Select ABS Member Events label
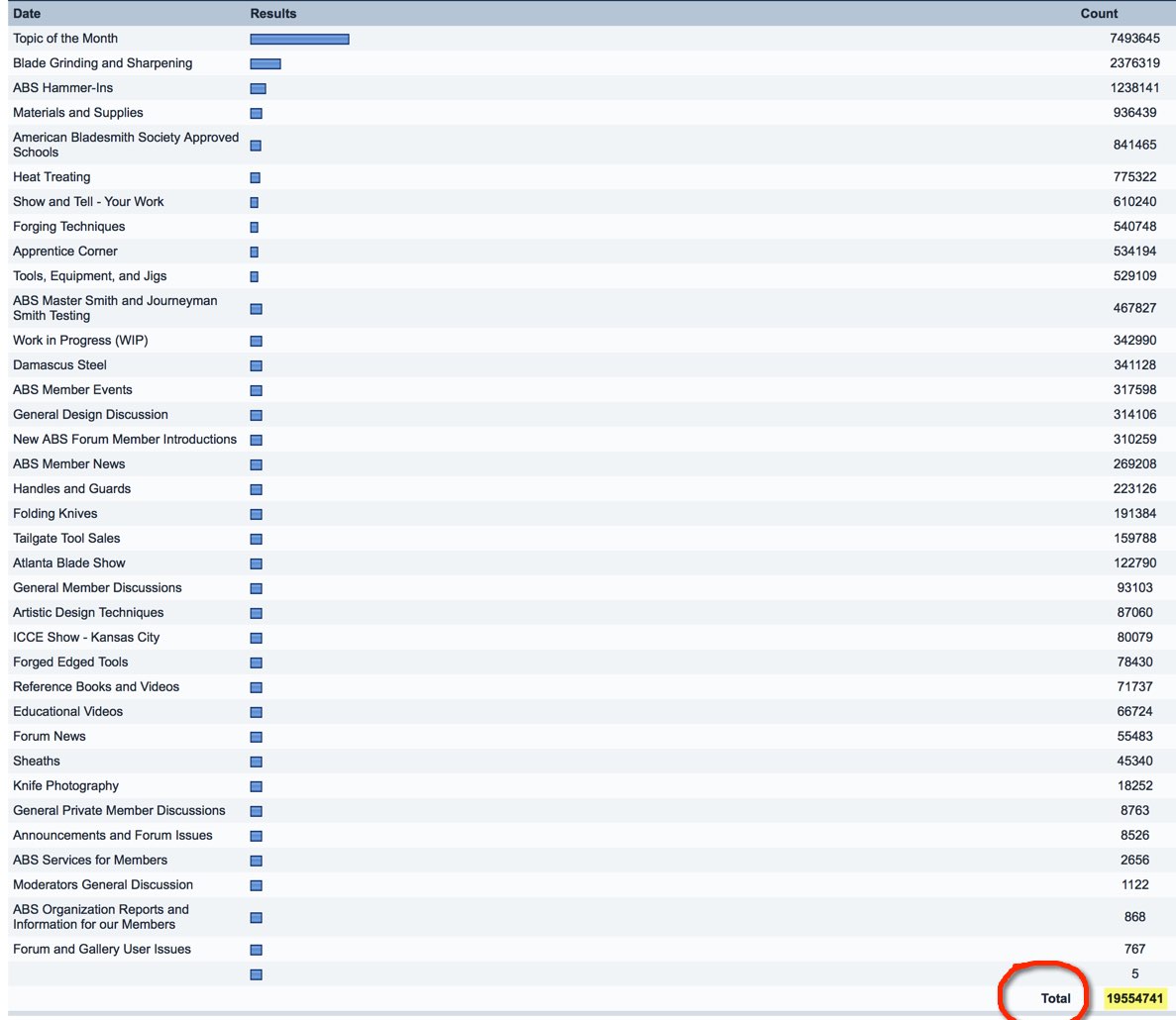 72,390
